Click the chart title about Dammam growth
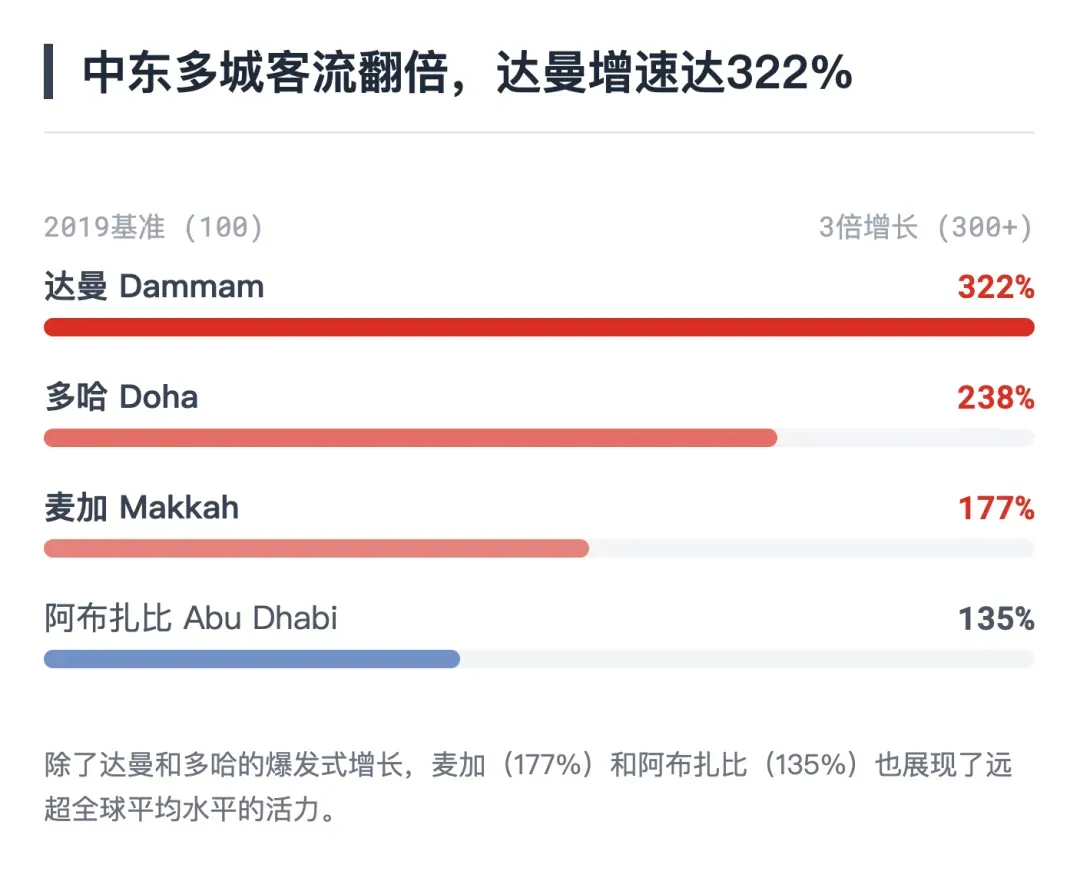The height and width of the screenshot is (871, 1080). point(468,72)
